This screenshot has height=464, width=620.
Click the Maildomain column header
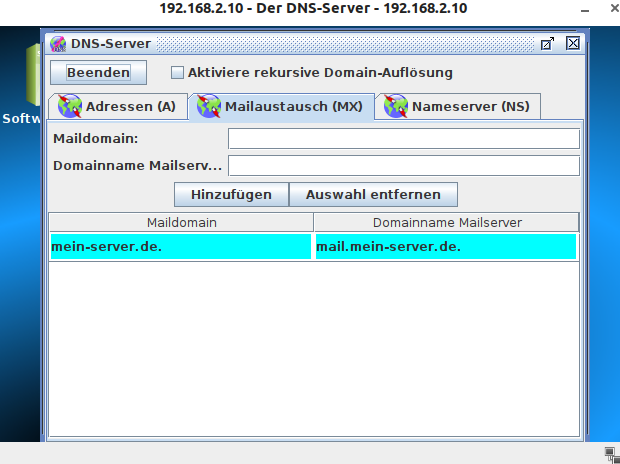[x=181, y=222]
